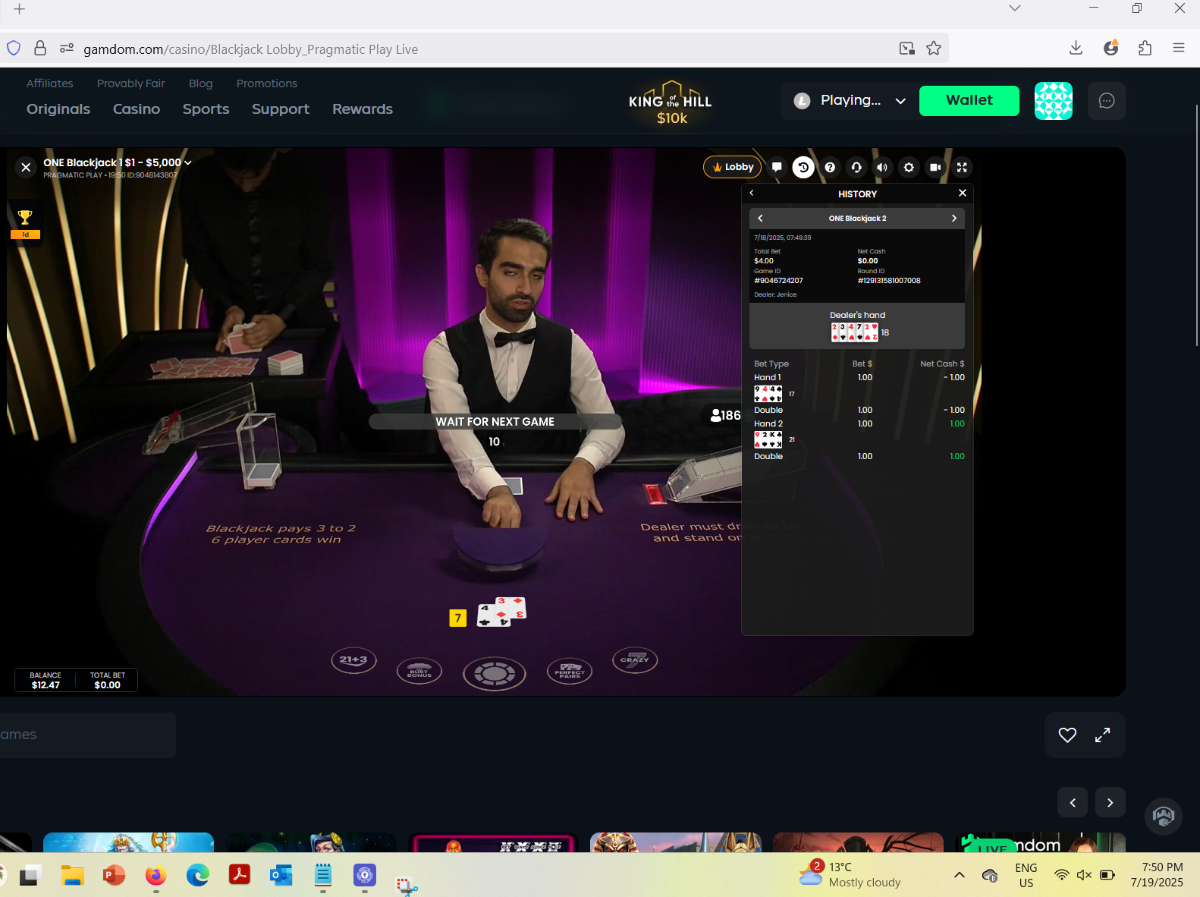The image size is (1200, 897).
Task: Open the Playing currency dropdown
Action: coord(851,100)
